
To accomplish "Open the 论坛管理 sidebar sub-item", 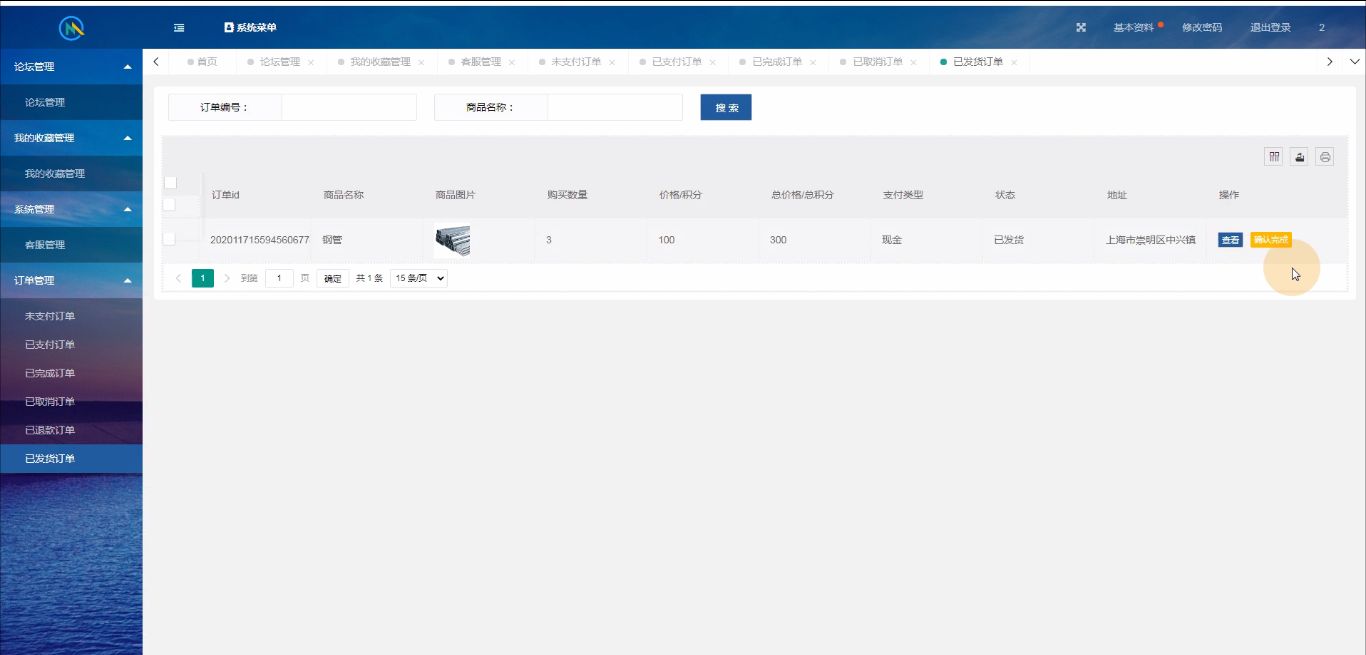I will [x=71, y=102].
